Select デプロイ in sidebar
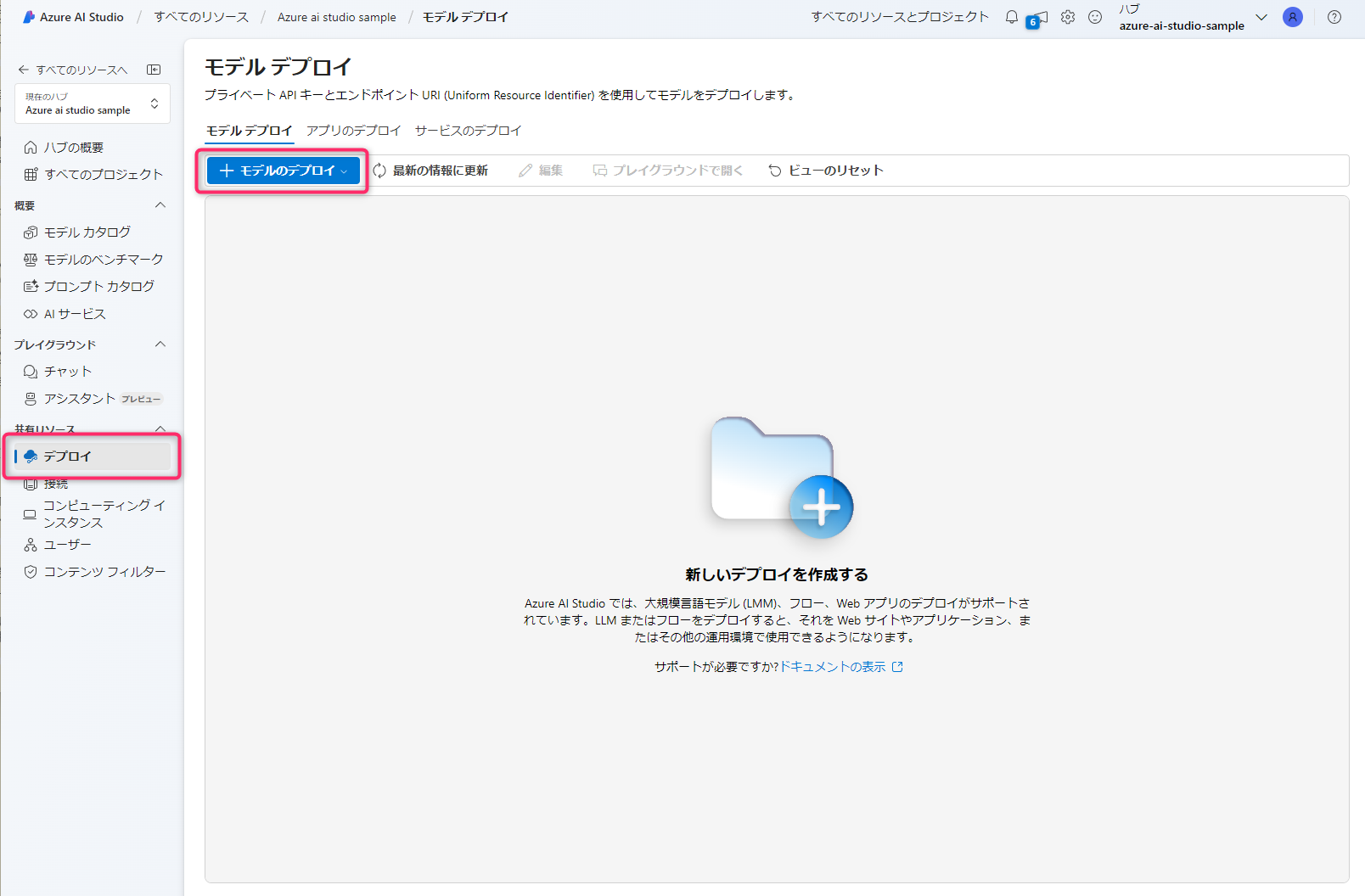This screenshot has width=1365, height=896. pyautogui.click(x=92, y=456)
